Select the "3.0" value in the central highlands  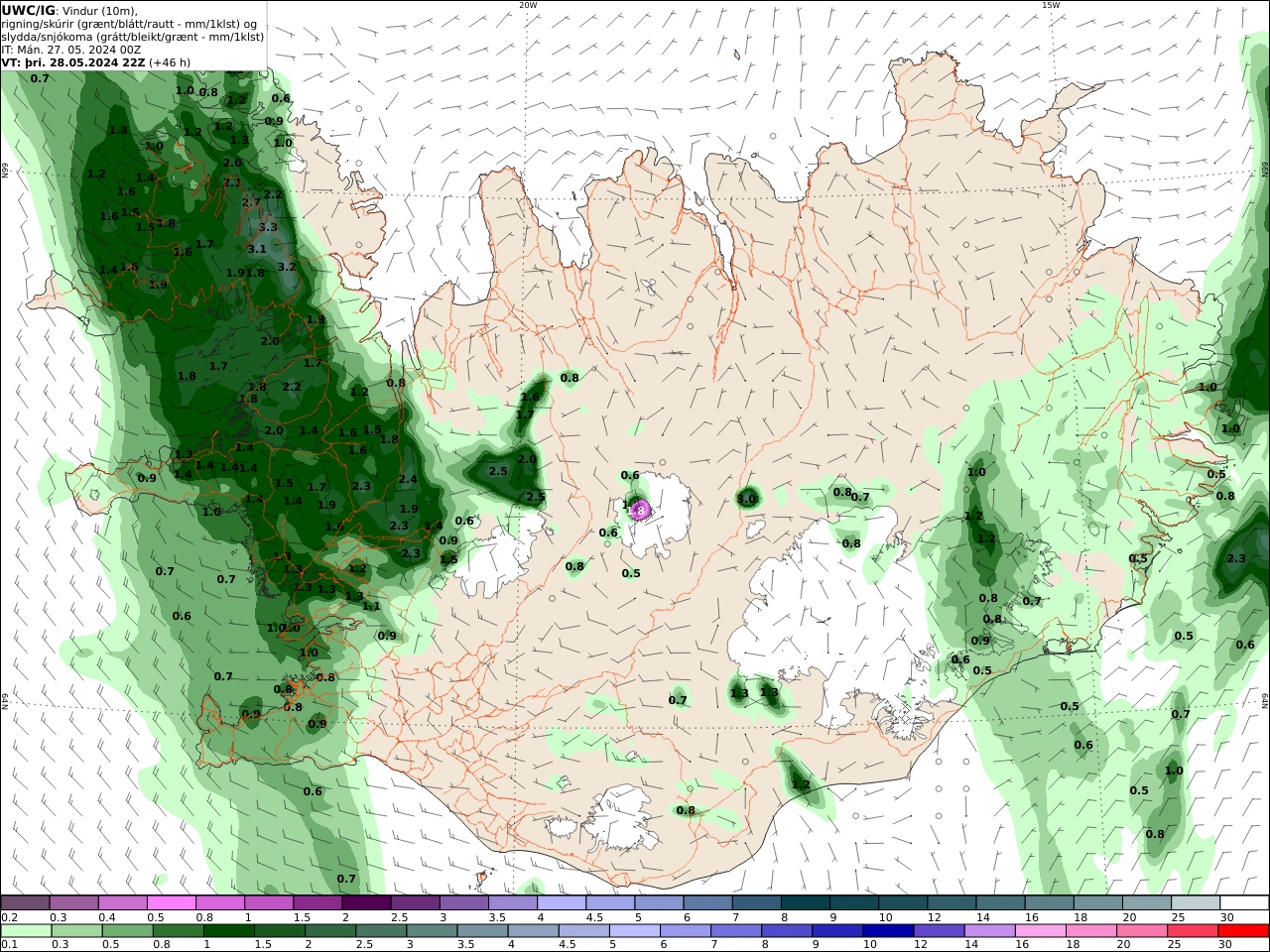click(747, 499)
